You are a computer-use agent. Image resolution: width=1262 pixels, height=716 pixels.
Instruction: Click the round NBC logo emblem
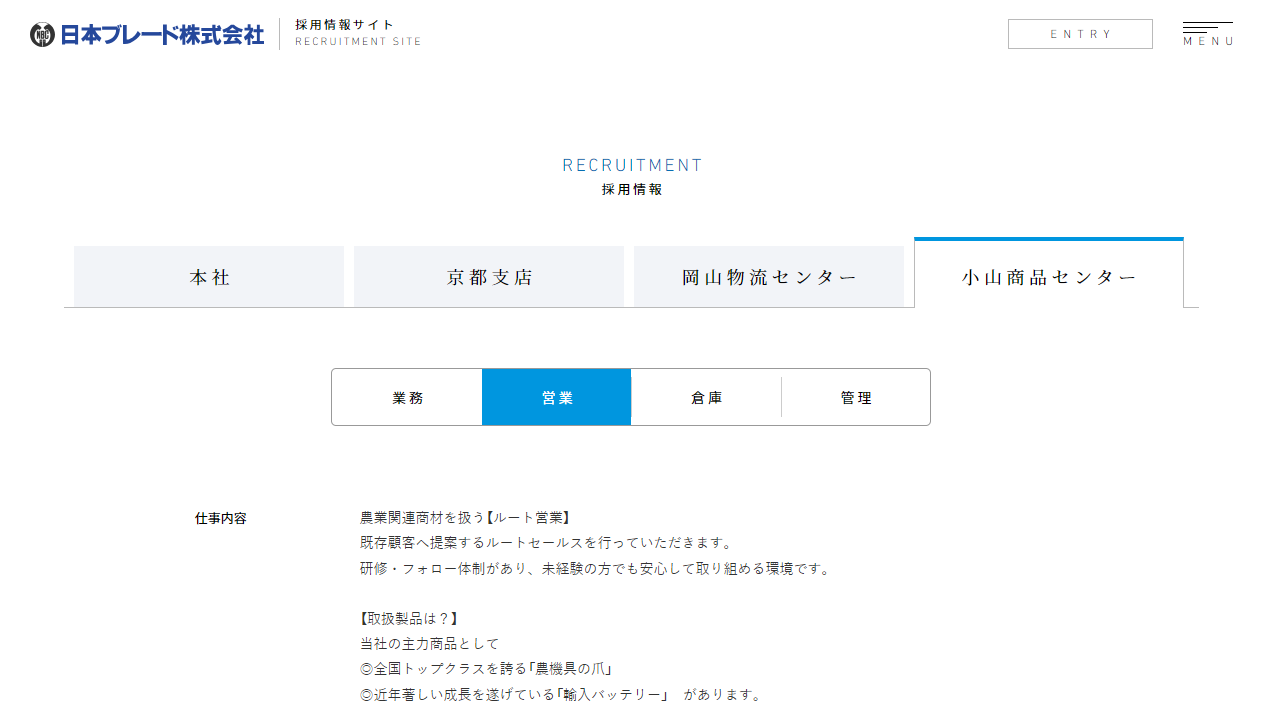click(42, 35)
